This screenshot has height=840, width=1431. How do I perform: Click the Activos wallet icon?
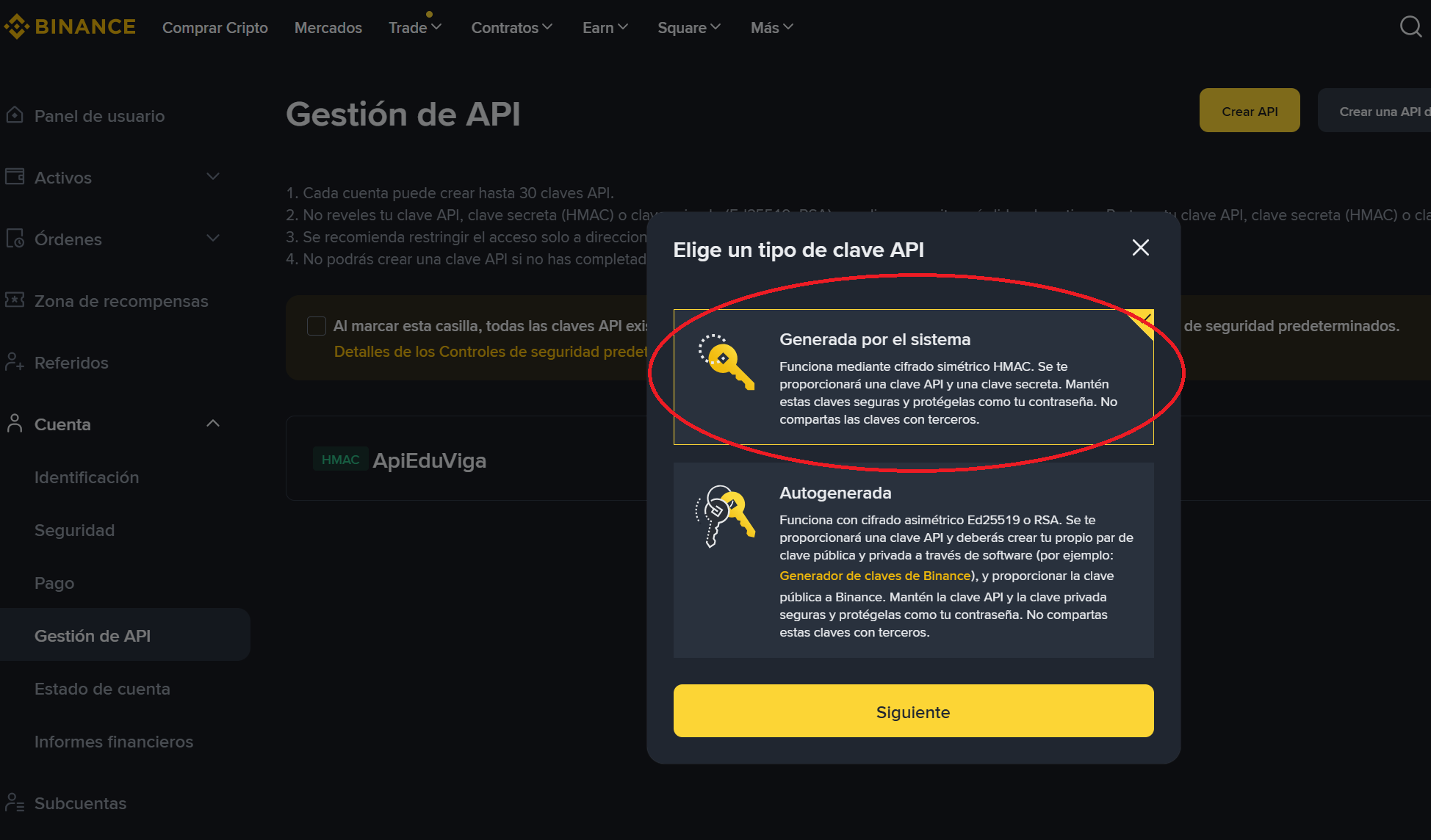(15, 177)
